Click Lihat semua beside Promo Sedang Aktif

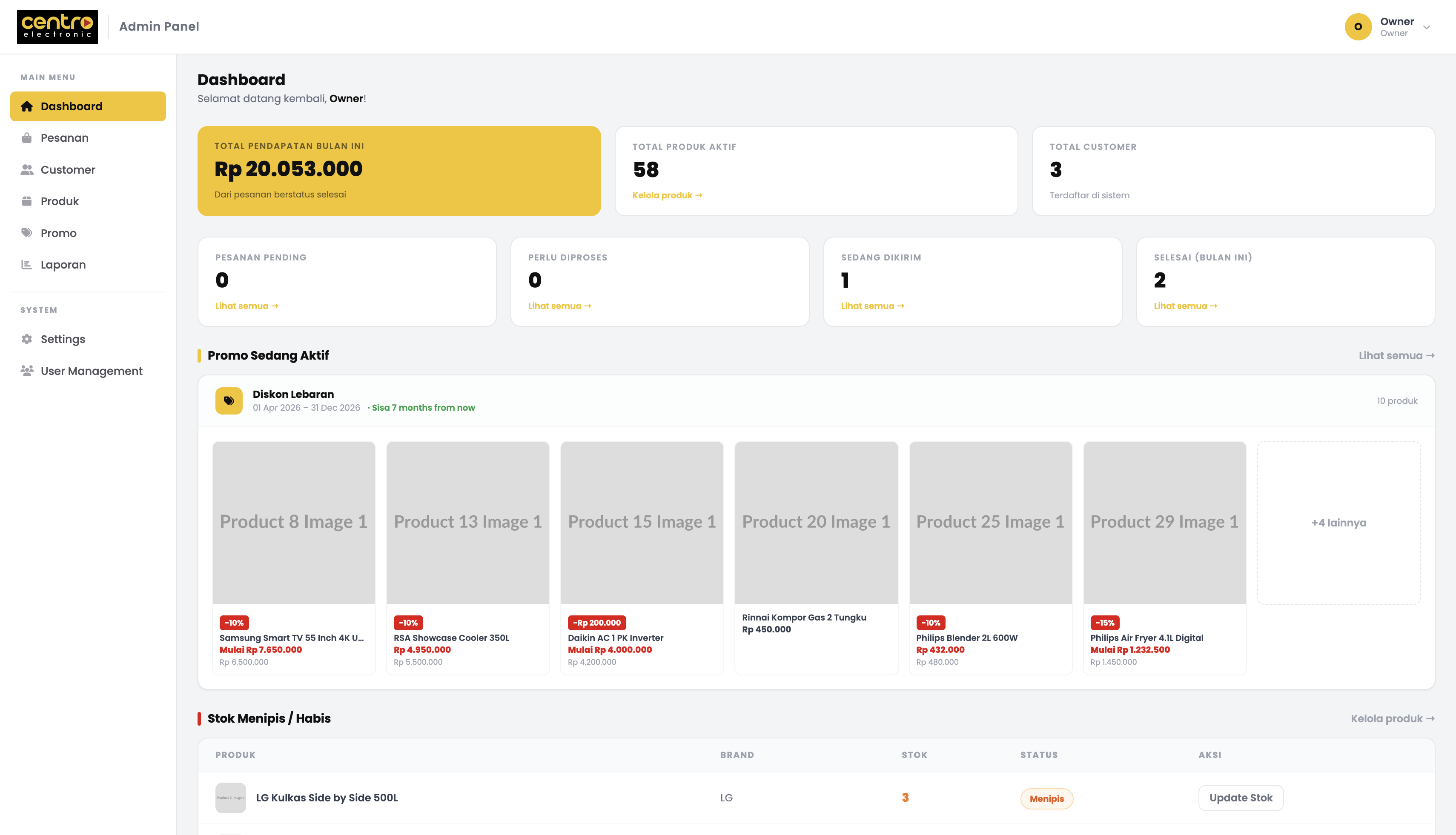[1396, 355]
